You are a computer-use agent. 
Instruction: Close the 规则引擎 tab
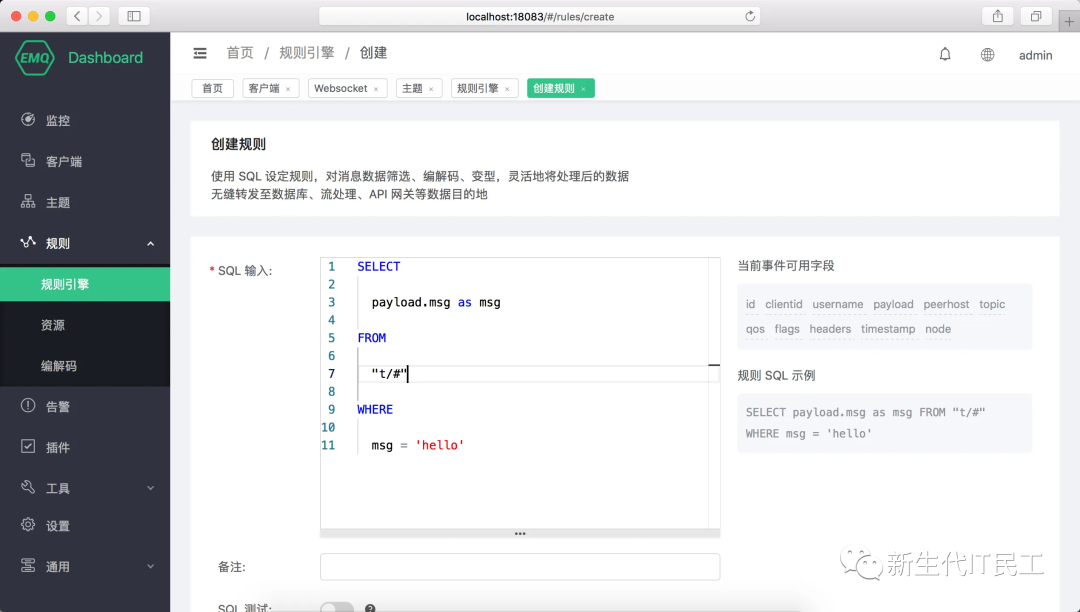coord(507,89)
